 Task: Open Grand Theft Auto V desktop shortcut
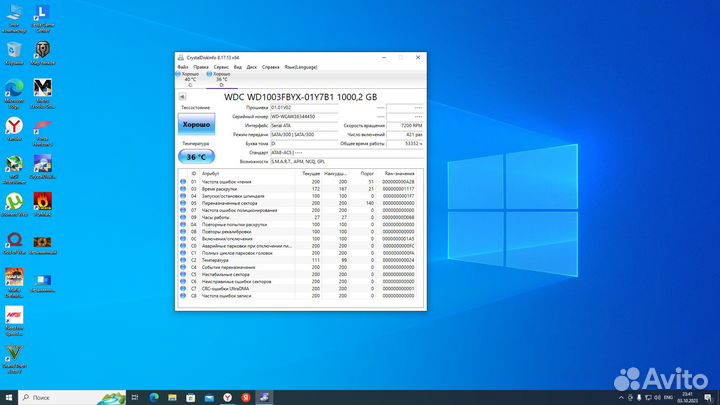pyautogui.click(x=14, y=359)
